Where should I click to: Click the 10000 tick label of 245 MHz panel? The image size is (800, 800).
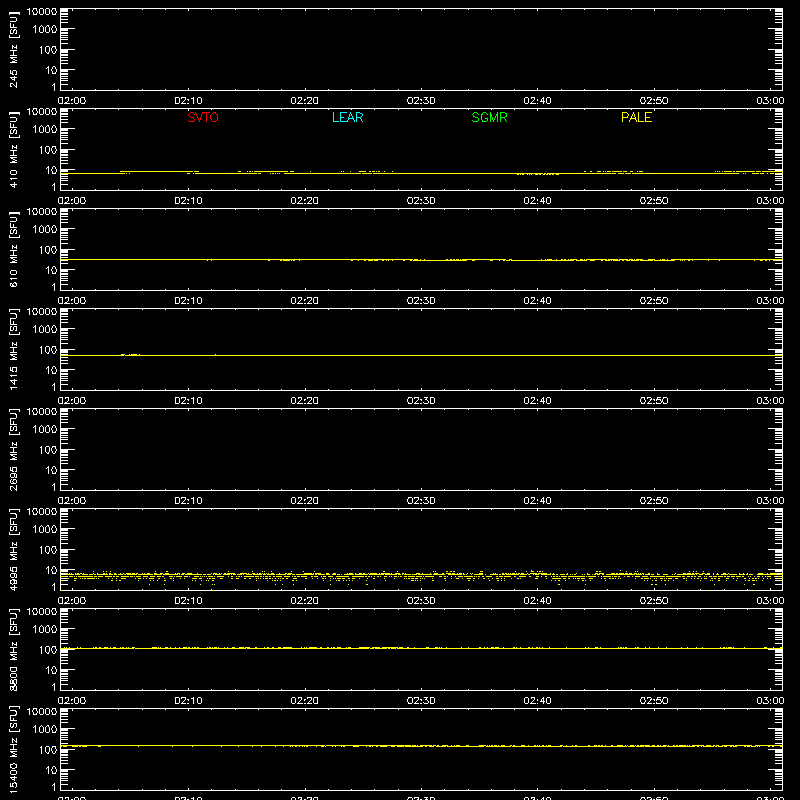pos(42,12)
